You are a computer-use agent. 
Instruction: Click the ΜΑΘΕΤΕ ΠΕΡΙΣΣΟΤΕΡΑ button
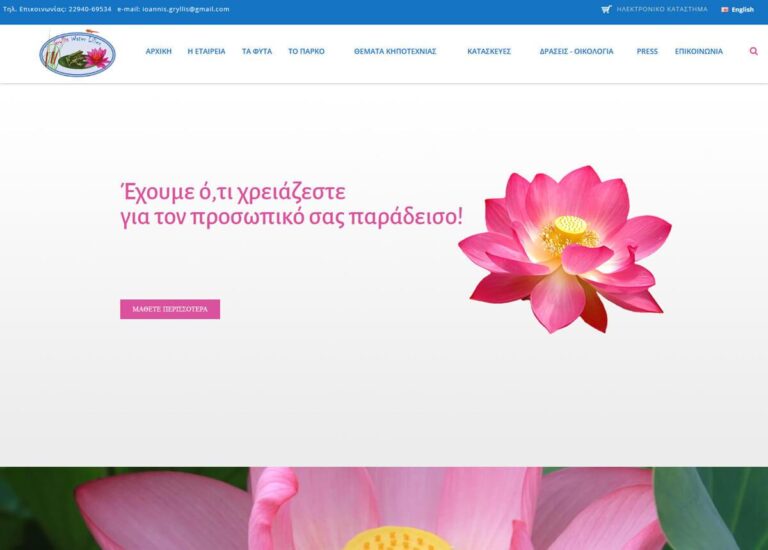(170, 309)
